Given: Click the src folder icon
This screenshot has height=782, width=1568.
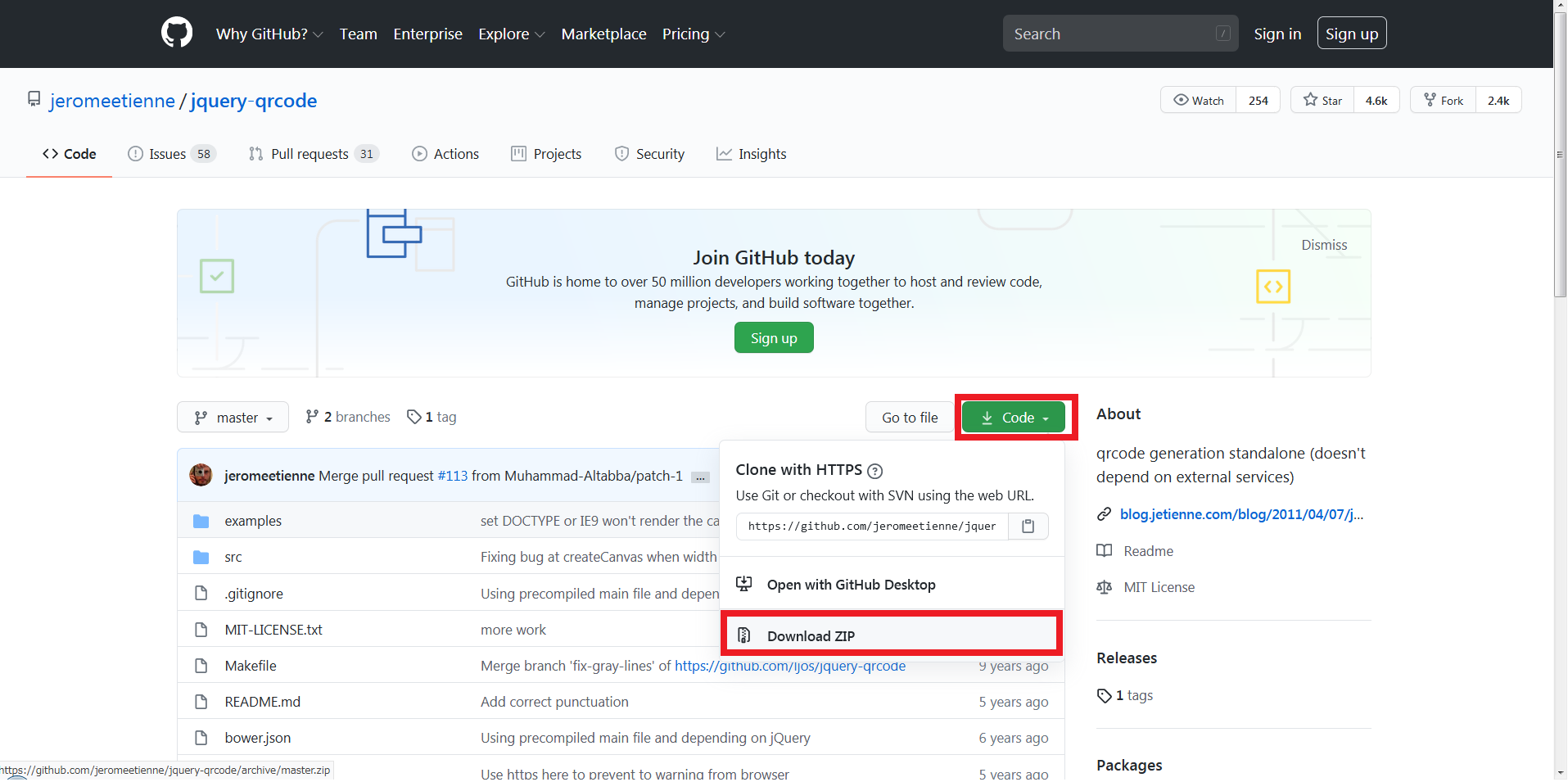Looking at the screenshot, I should (201, 557).
